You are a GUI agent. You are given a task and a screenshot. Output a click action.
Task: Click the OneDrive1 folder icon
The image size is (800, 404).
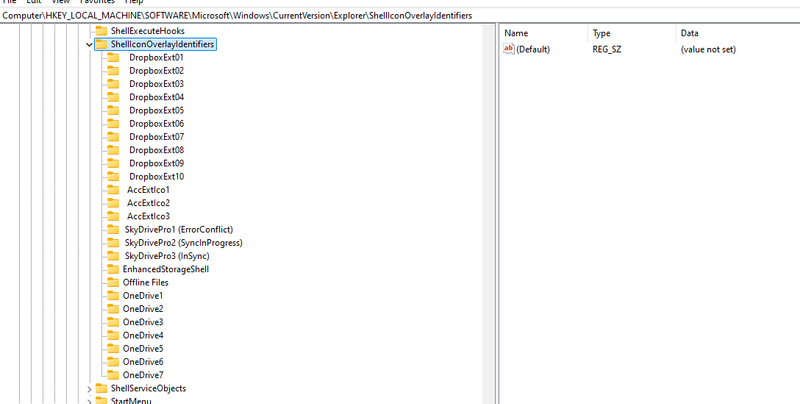113,296
